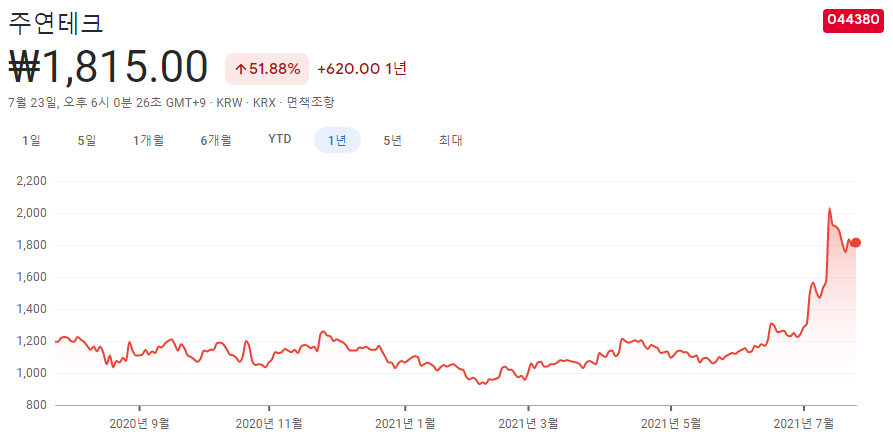Select the 1일 time range tab
This screenshot has width=893, height=444.
pos(31,141)
